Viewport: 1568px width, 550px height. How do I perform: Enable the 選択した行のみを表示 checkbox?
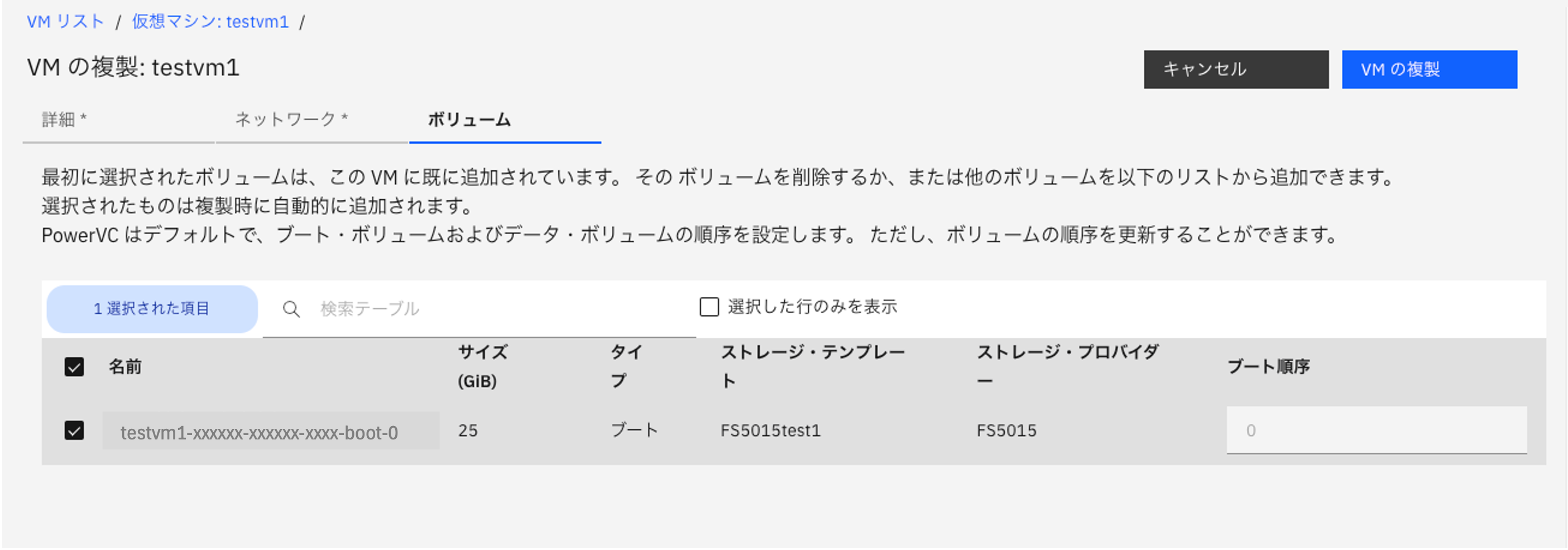(x=708, y=308)
